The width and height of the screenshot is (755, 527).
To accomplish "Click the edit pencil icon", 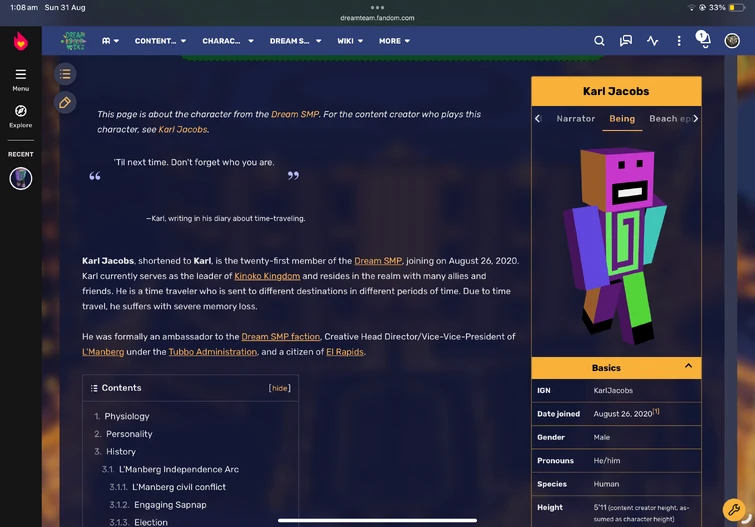I will [65, 102].
